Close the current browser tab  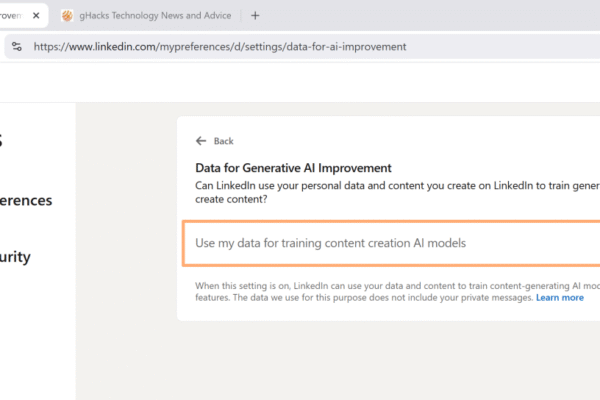36,16
